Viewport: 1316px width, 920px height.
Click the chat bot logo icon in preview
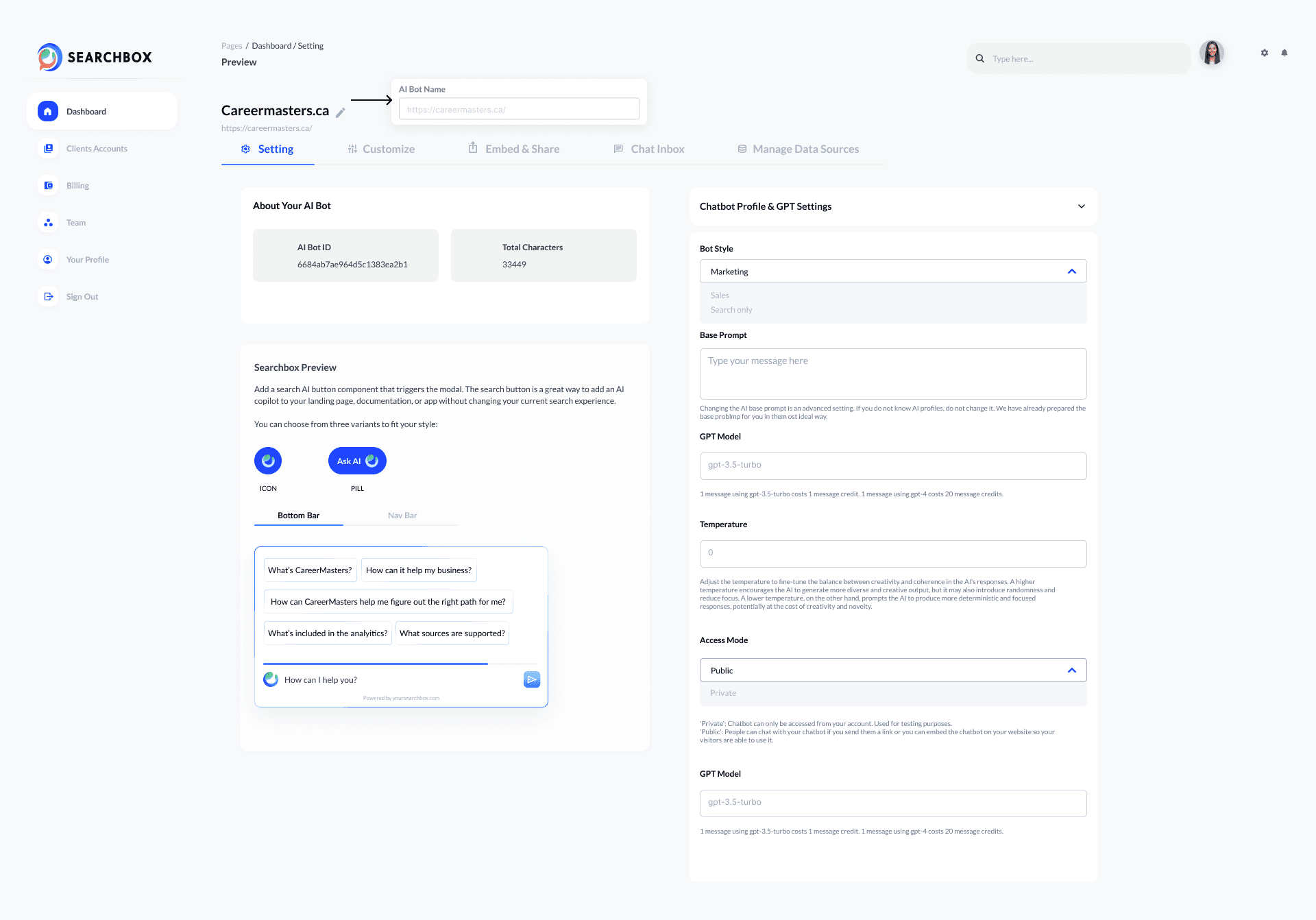click(x=271, y=679)
